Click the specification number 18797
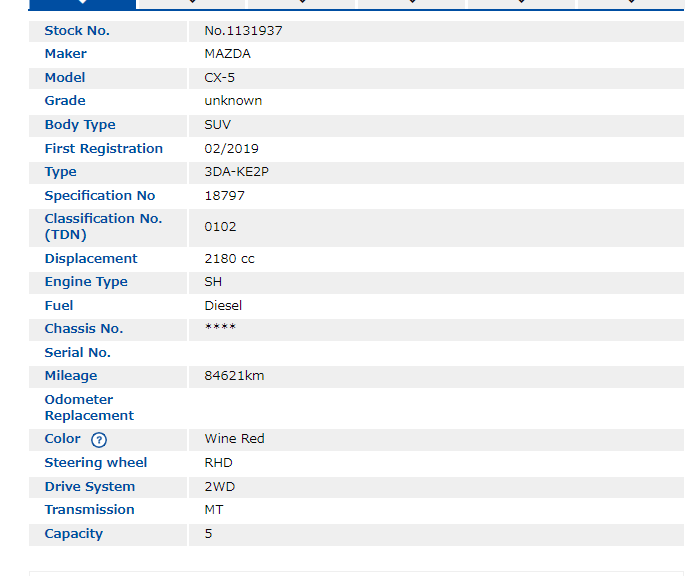 pos(224,196)
